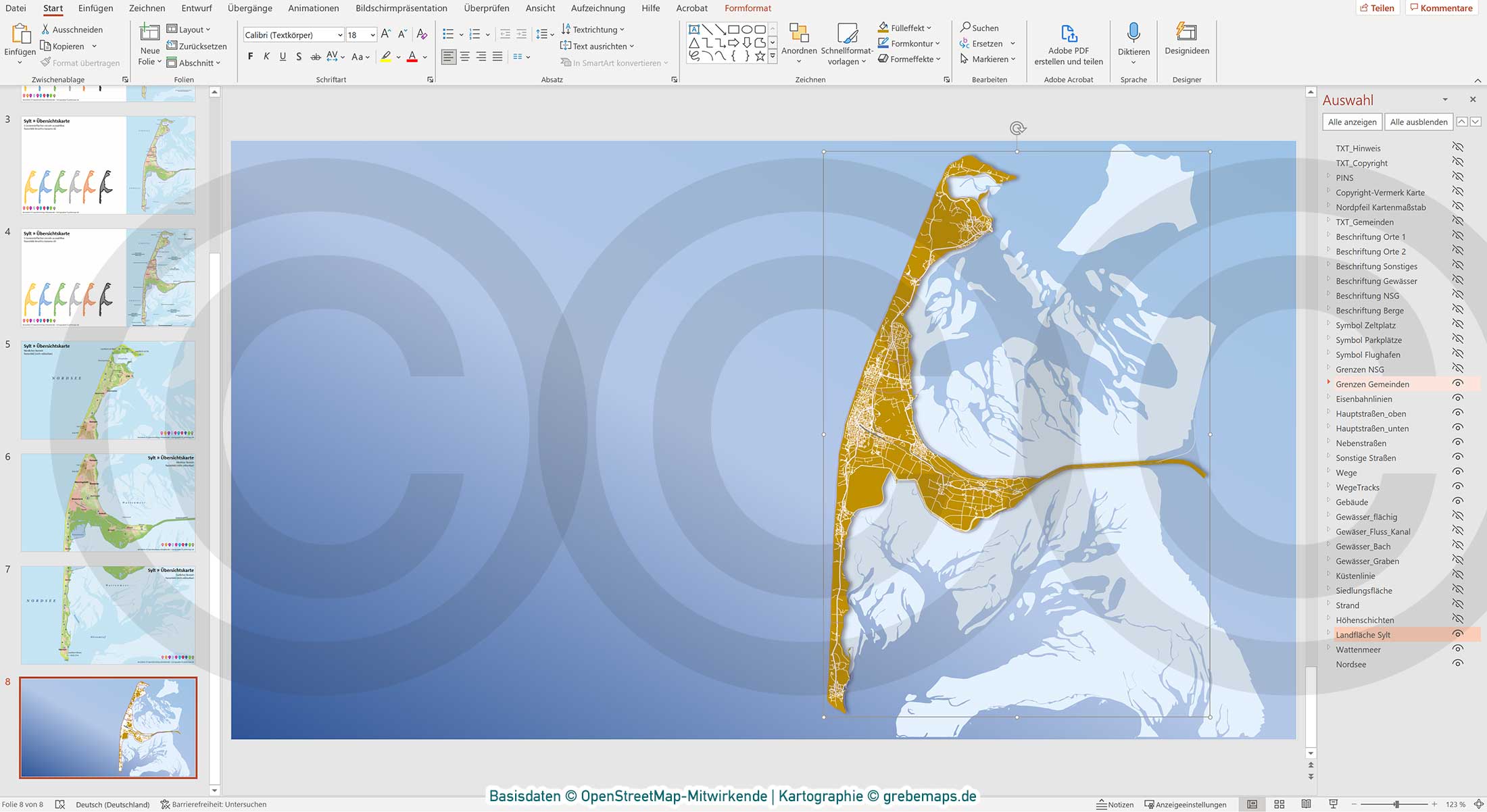Select the text highlight color tool
This screenshot has width=1487, height=812.
[x=386, y=57]
